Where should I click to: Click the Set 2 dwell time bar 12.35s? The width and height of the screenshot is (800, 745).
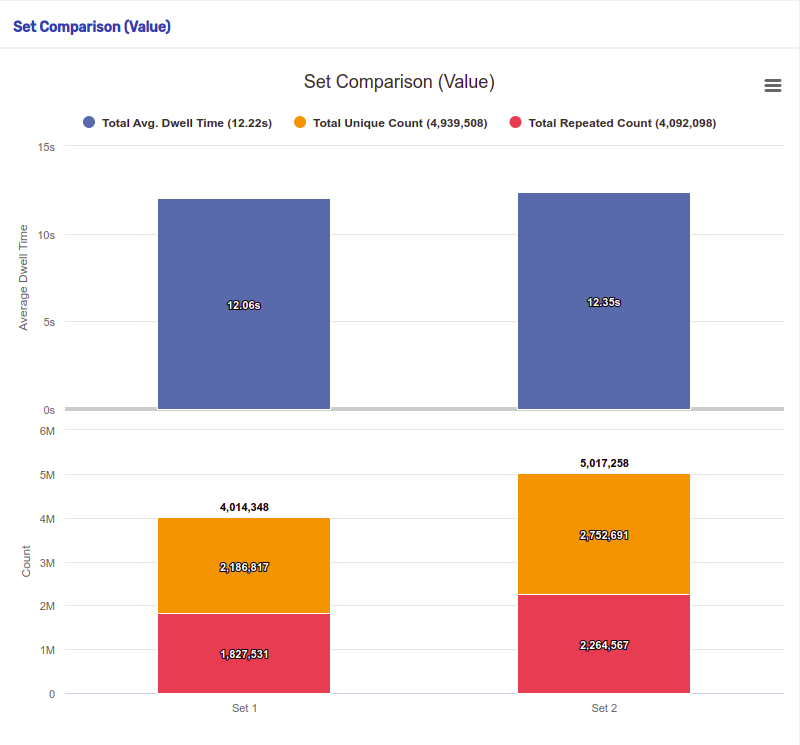pos(604,301)
